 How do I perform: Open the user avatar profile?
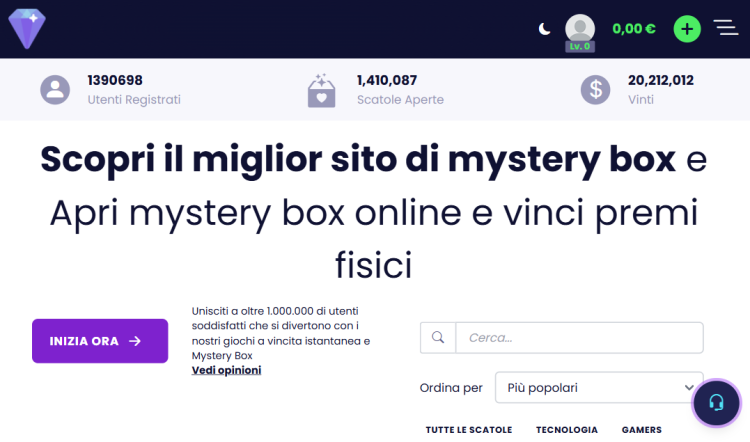coord(579,27)
